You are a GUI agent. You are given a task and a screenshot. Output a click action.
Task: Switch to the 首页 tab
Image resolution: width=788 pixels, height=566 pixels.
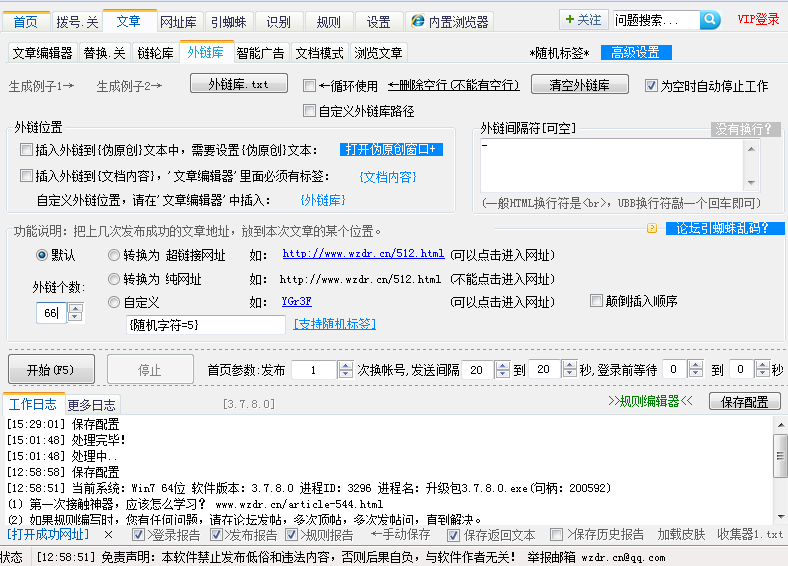pos(26,22)
